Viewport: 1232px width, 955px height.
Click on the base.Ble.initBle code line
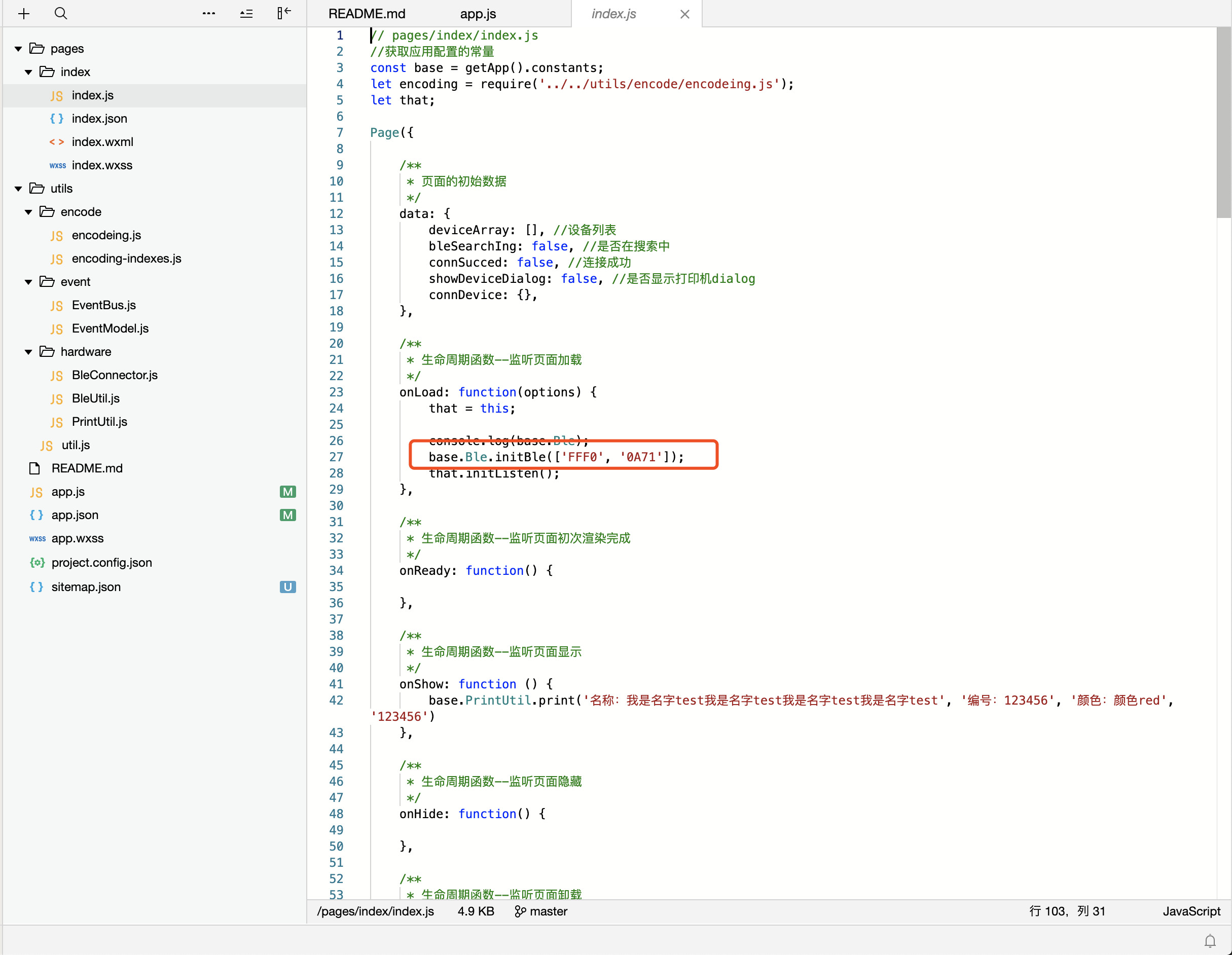tap(556, 457)
